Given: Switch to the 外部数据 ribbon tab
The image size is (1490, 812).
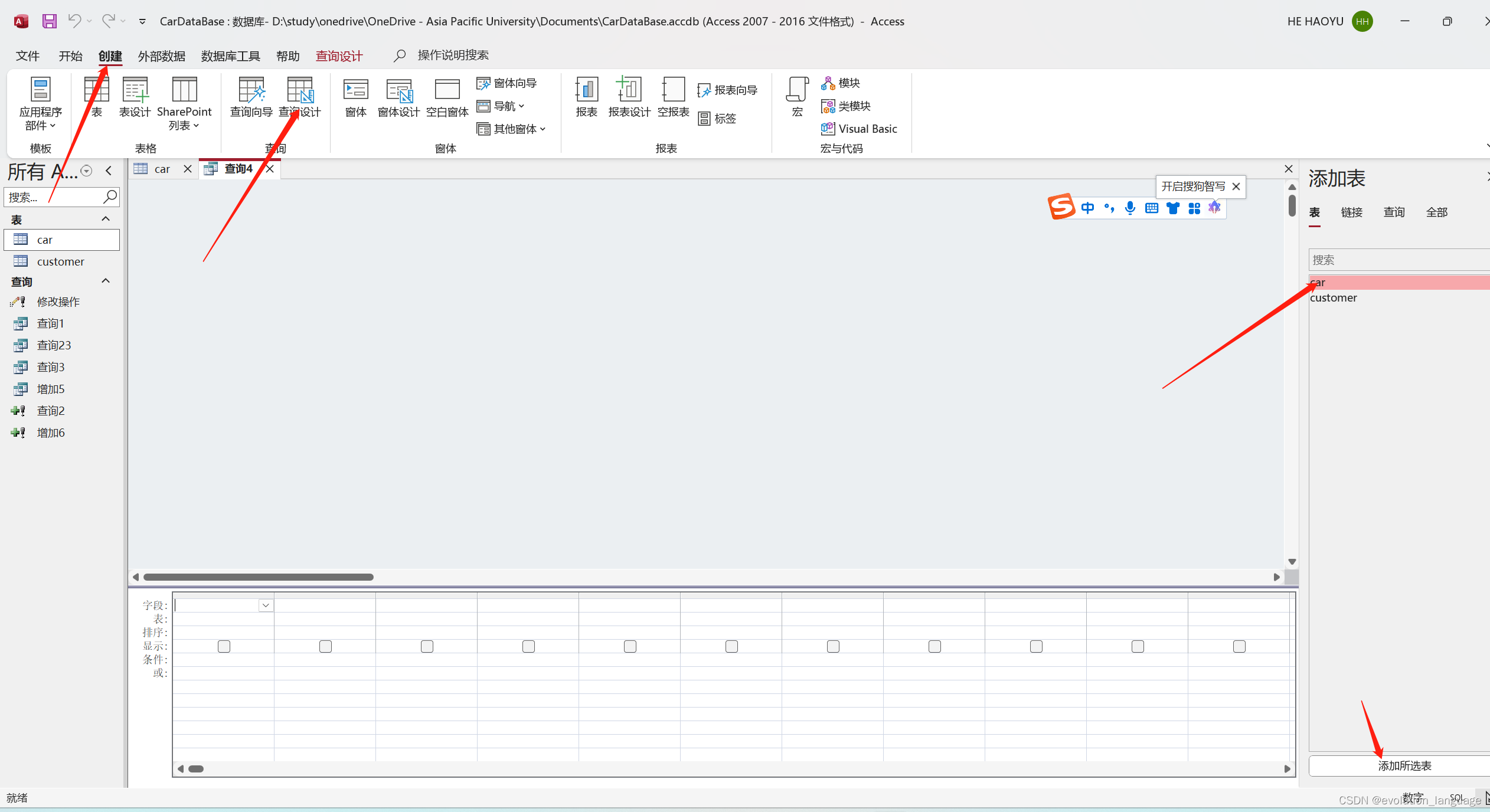Looking at the screenshot, I should pos(161,56).
